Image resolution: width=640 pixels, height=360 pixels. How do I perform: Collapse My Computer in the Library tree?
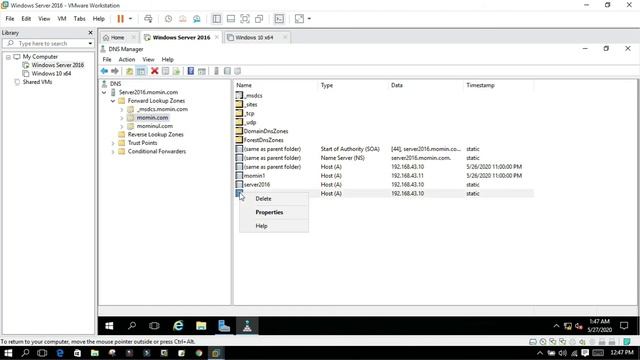click(8, 57)
